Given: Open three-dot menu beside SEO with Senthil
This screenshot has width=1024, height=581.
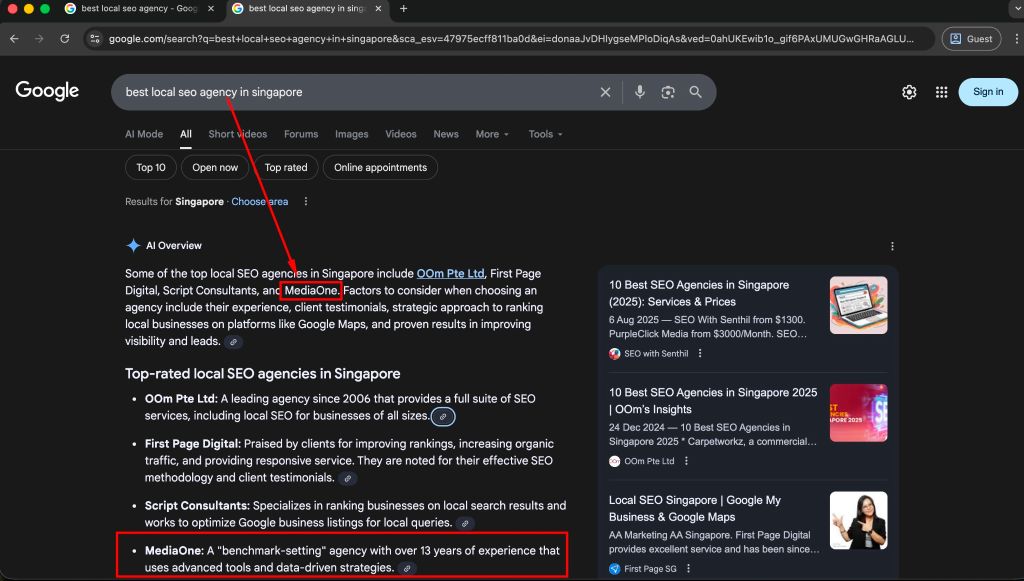Looking at the screenshot, I should [x=700, y=353].
